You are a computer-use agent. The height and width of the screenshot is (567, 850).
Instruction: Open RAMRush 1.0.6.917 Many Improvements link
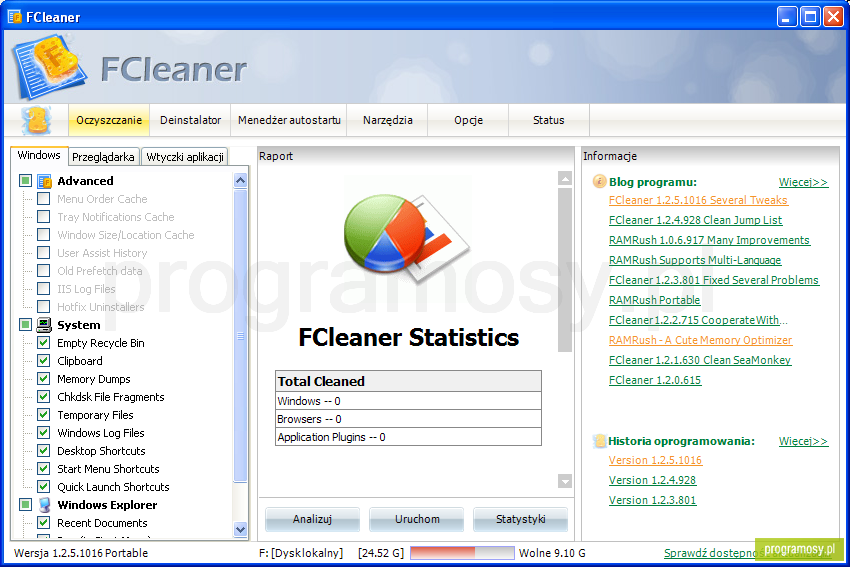[709, 240]
